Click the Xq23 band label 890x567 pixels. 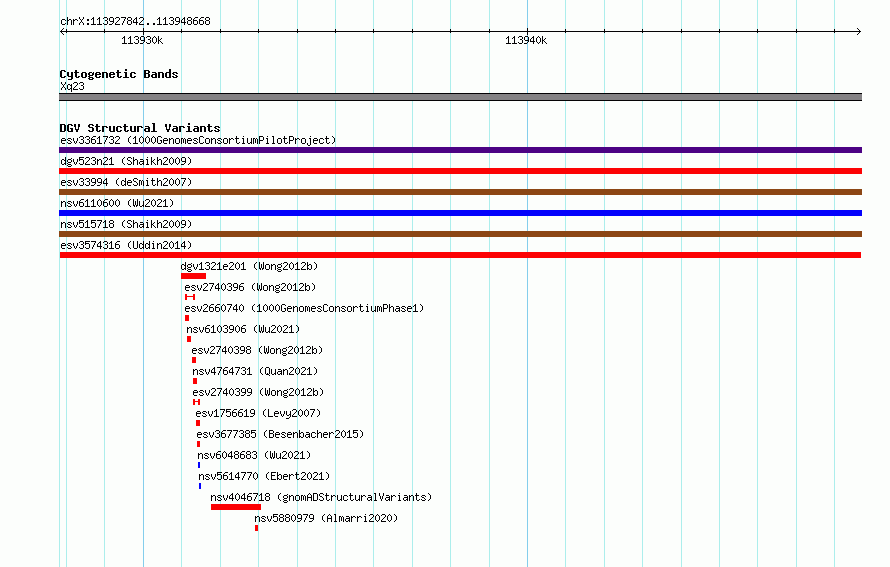pyautogui.click(x=73, y=86)
